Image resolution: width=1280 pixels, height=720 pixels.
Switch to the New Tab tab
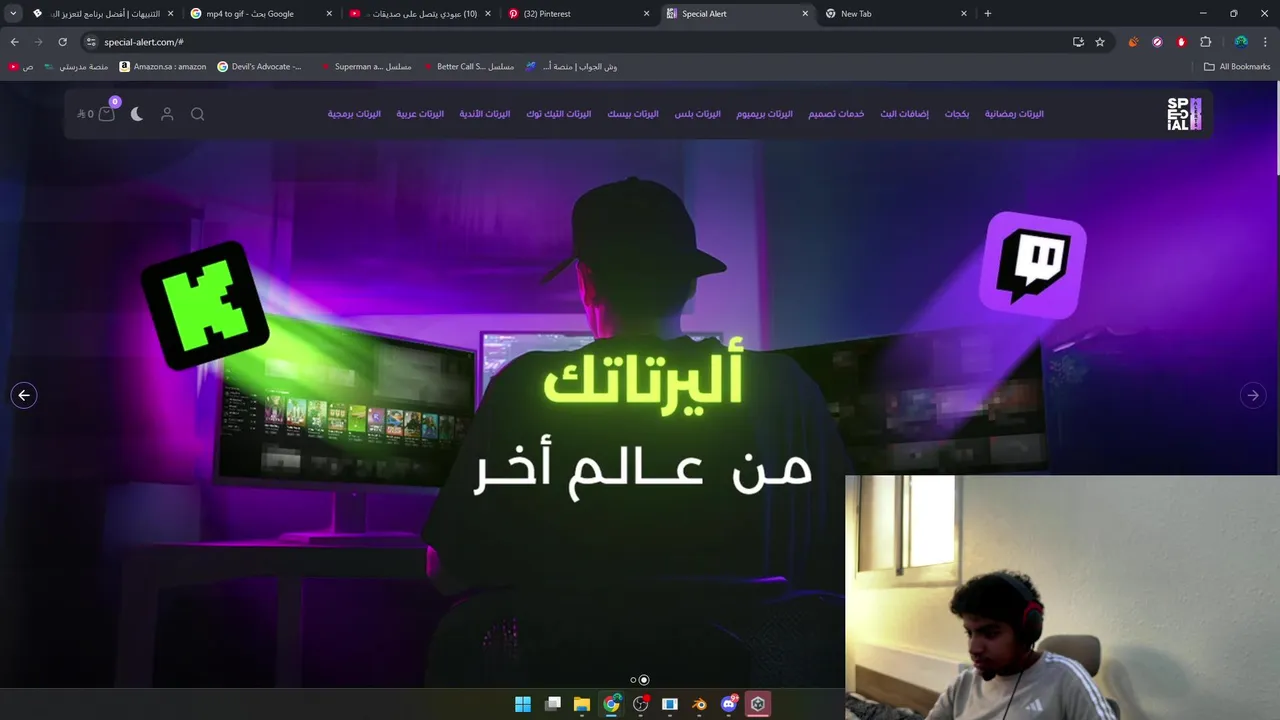(895, 14)
